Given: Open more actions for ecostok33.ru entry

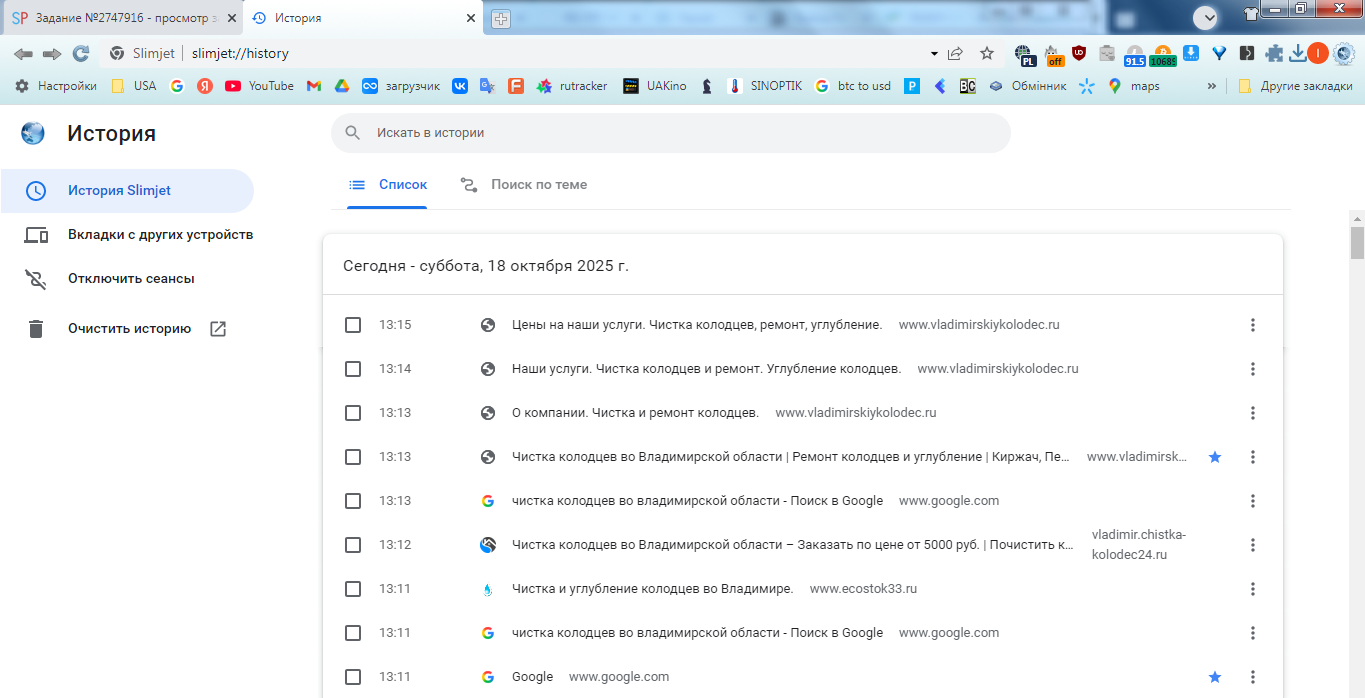Looking at the screenshot, I should click(x=1252, y=589).
